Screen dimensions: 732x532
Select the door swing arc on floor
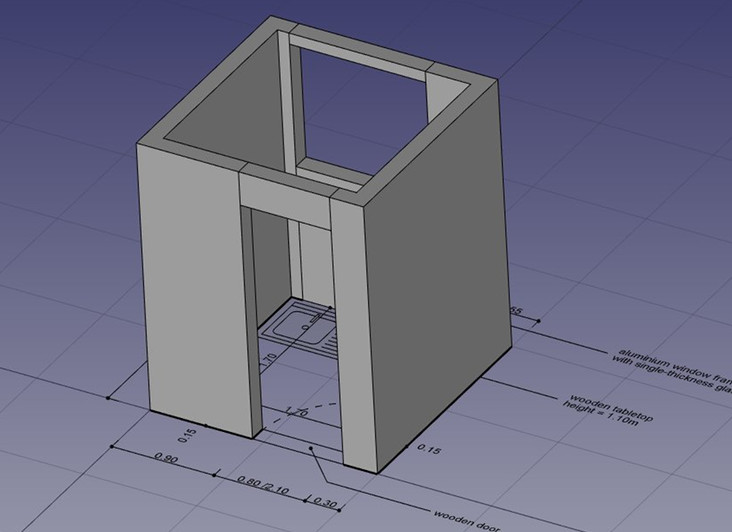pyautogui.click(x=320, y=405)
